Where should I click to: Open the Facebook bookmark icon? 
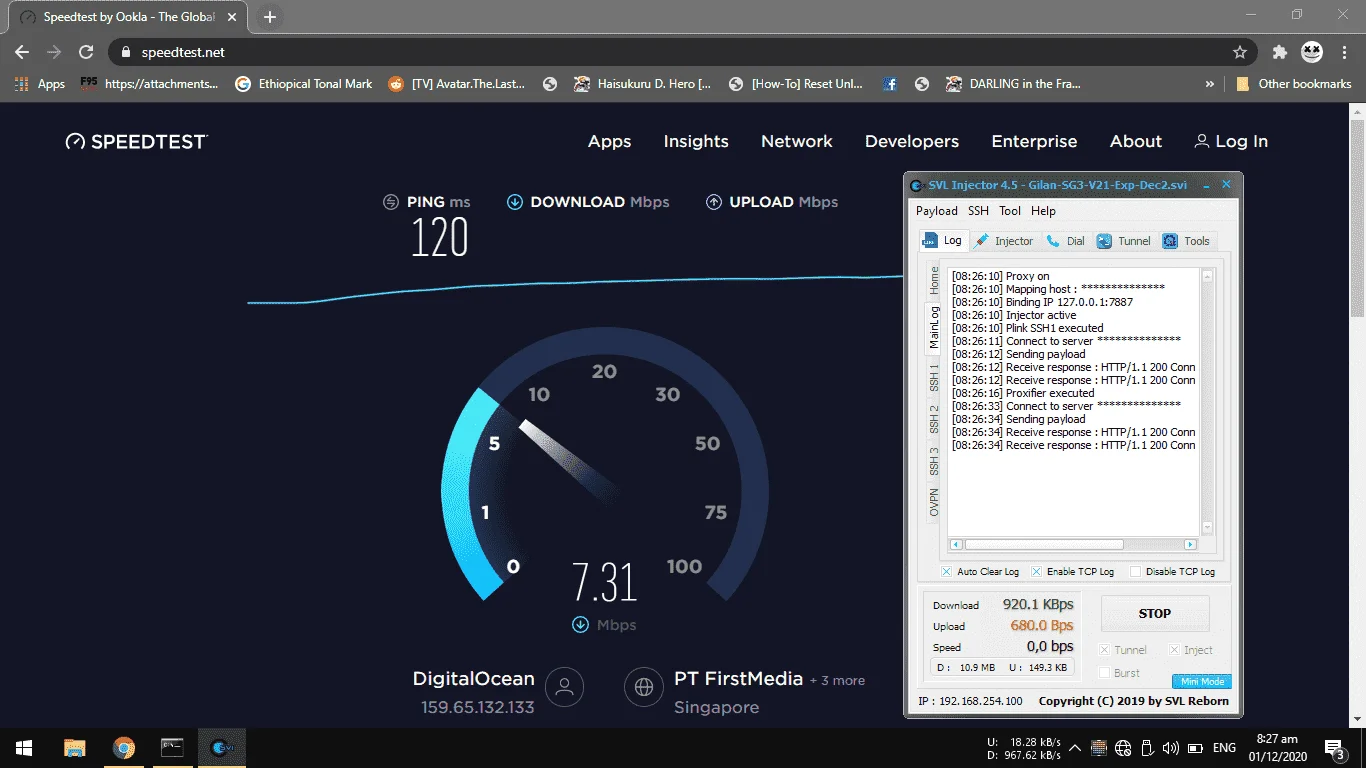pos(890,84)
